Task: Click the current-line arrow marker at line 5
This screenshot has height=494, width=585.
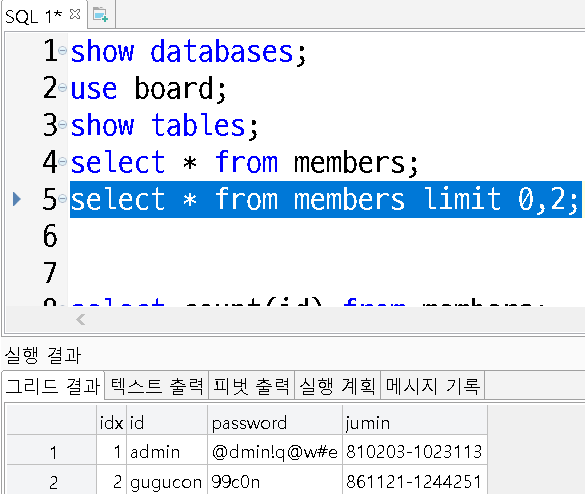Action: point(16,199)
